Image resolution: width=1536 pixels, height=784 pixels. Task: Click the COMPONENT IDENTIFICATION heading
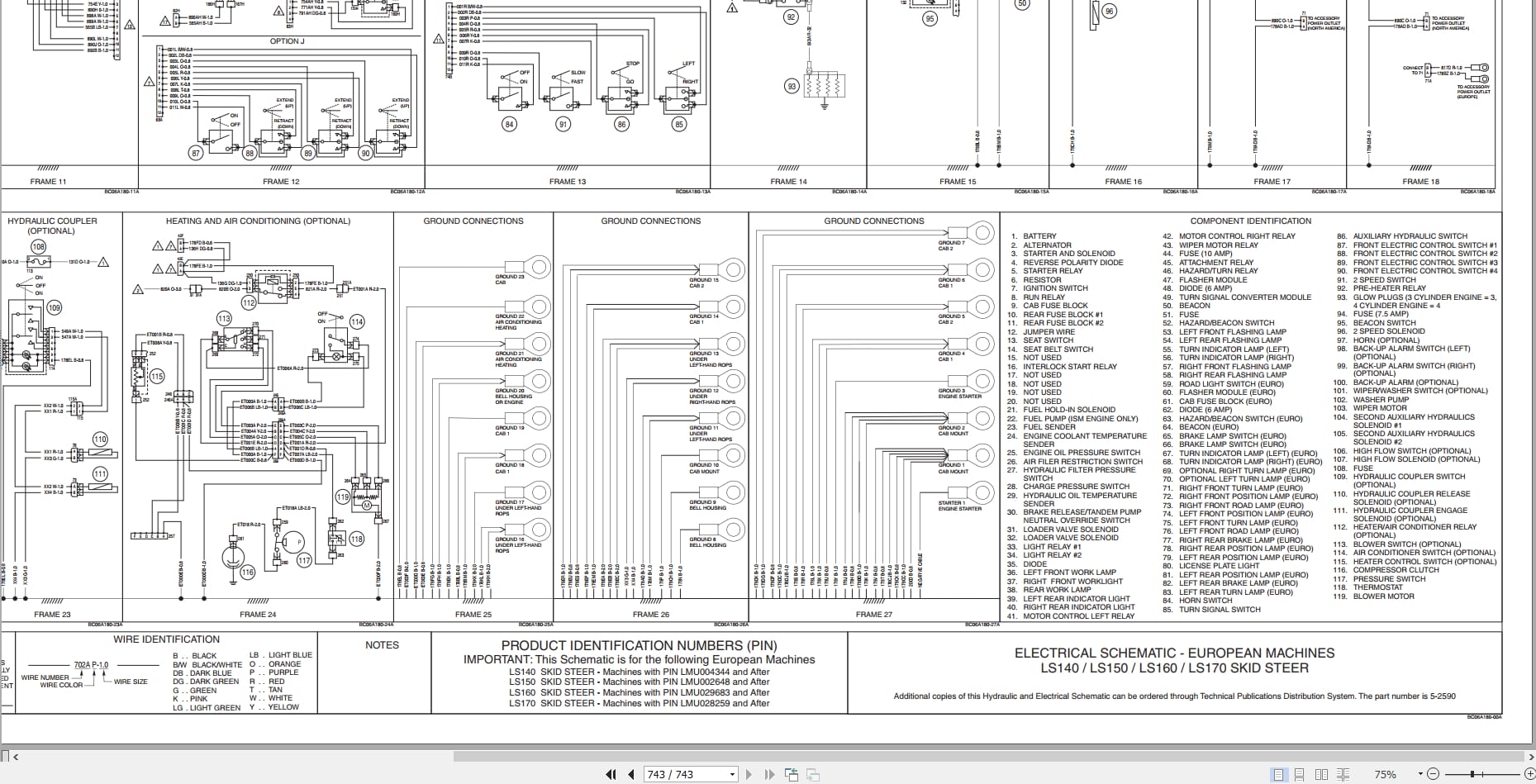click(x=1250, y=221)
